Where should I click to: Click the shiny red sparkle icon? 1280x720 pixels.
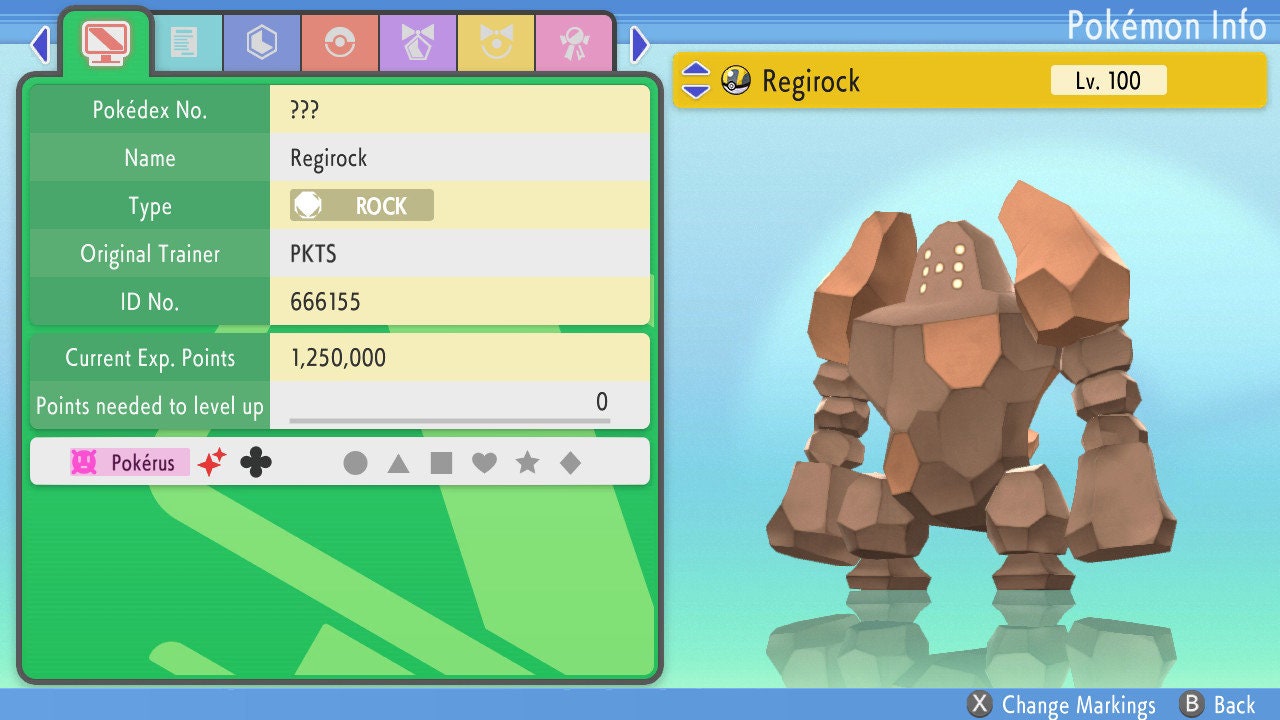pos(212,462)
